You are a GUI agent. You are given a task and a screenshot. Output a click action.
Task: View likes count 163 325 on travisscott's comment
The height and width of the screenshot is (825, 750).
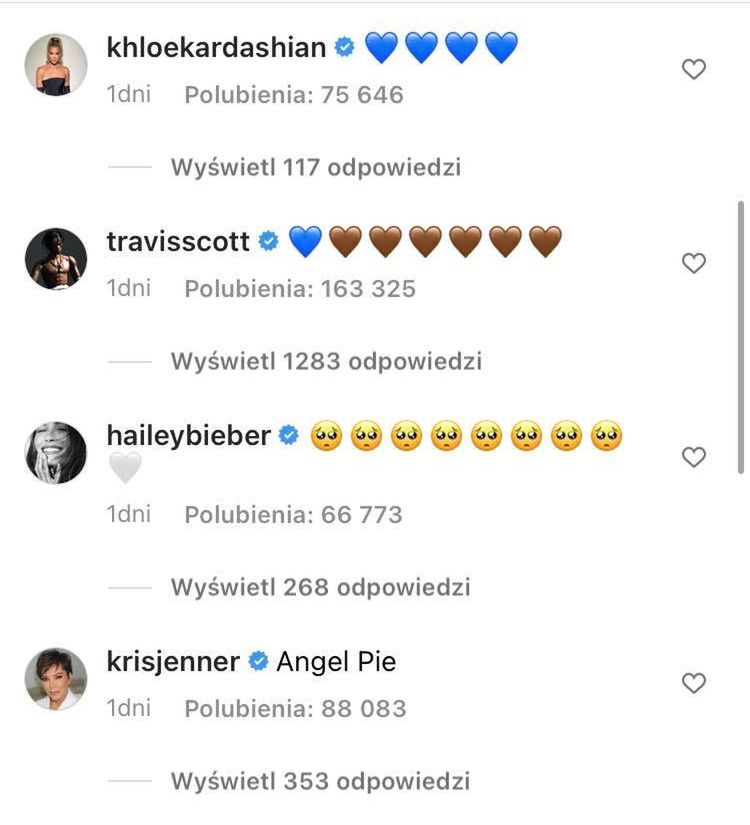click(299, 289)
